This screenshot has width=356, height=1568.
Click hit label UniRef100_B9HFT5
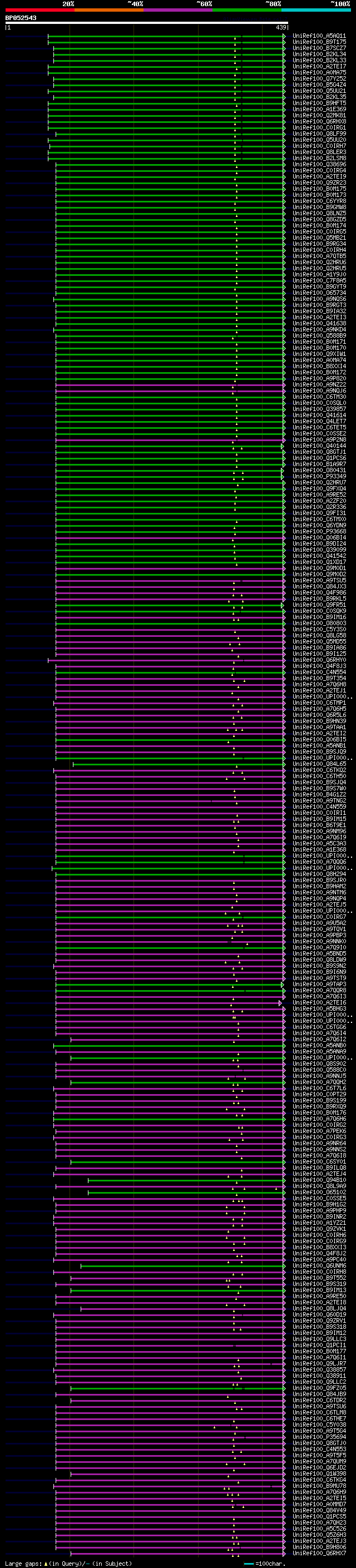pyautogui.click(x=319, y=103)
